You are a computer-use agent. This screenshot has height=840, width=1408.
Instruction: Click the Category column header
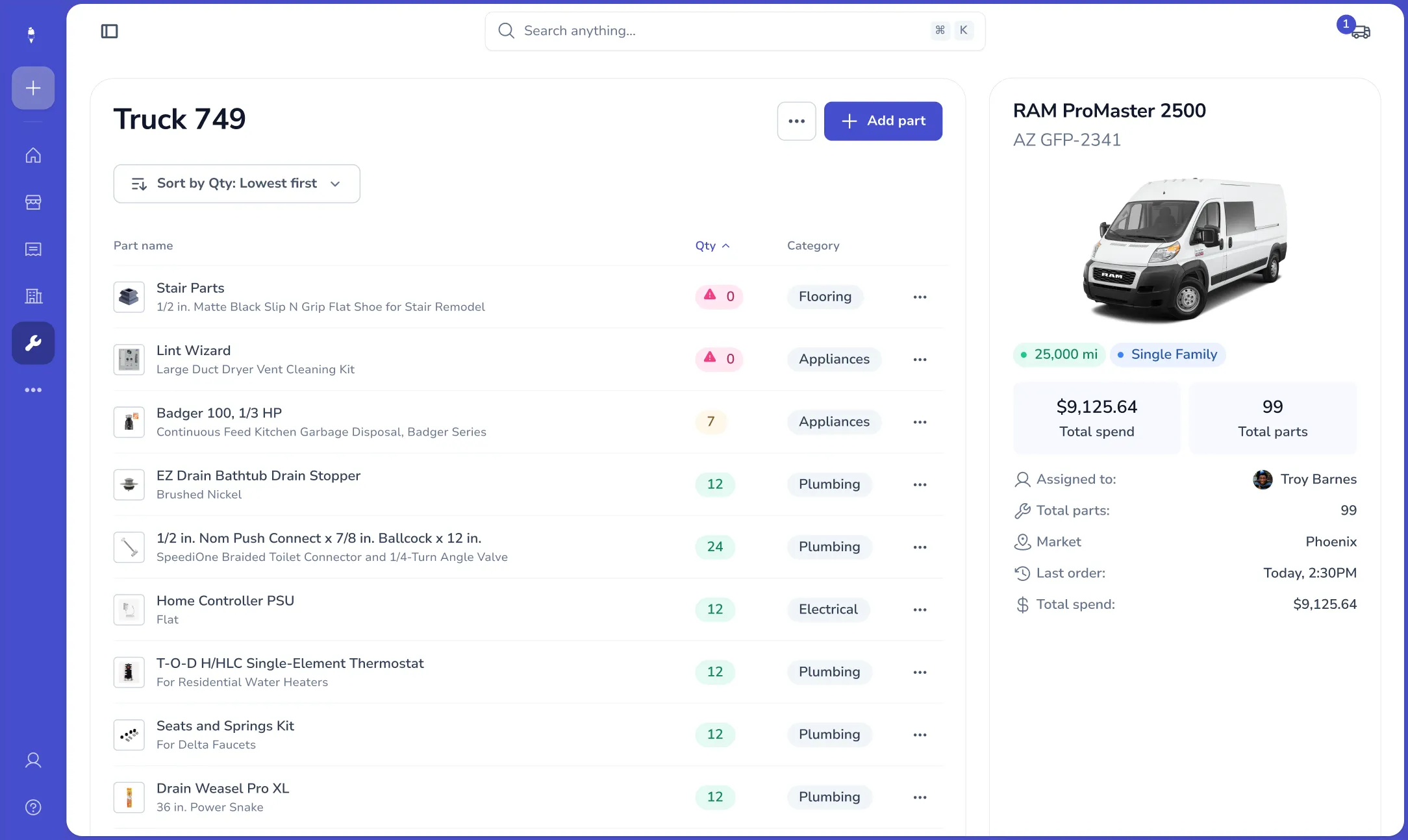[813, 245]
